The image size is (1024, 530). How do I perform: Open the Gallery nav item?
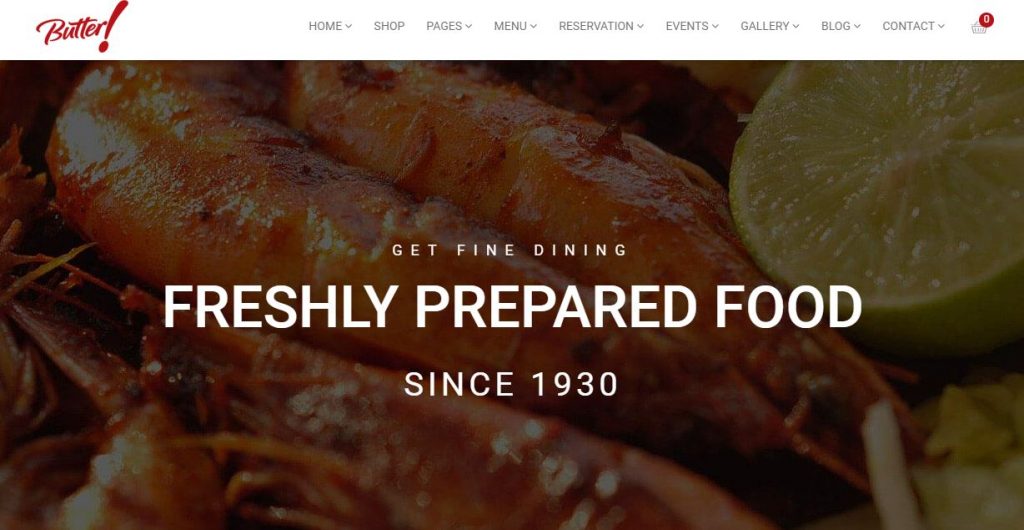click(765, 26)
